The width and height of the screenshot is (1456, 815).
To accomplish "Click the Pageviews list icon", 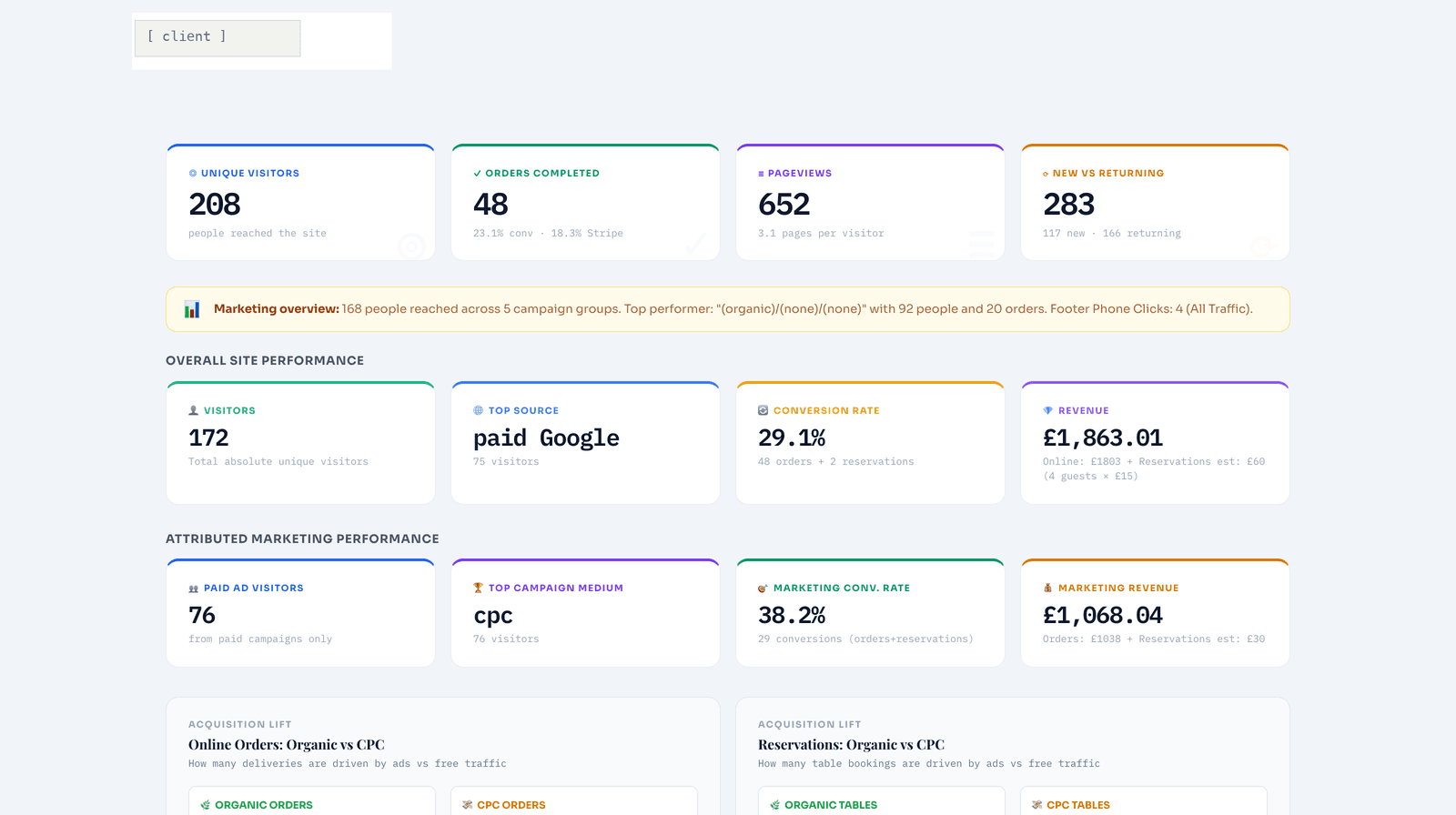I will (761, 174).
